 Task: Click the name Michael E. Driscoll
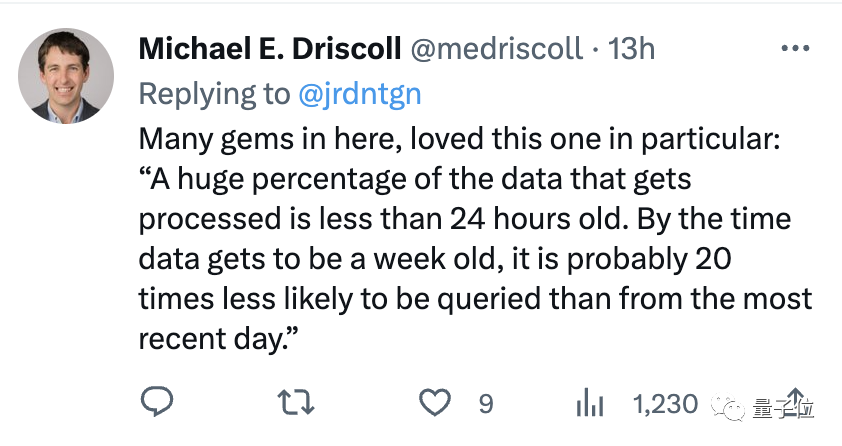pyautogui.click(x=269, y=48)
